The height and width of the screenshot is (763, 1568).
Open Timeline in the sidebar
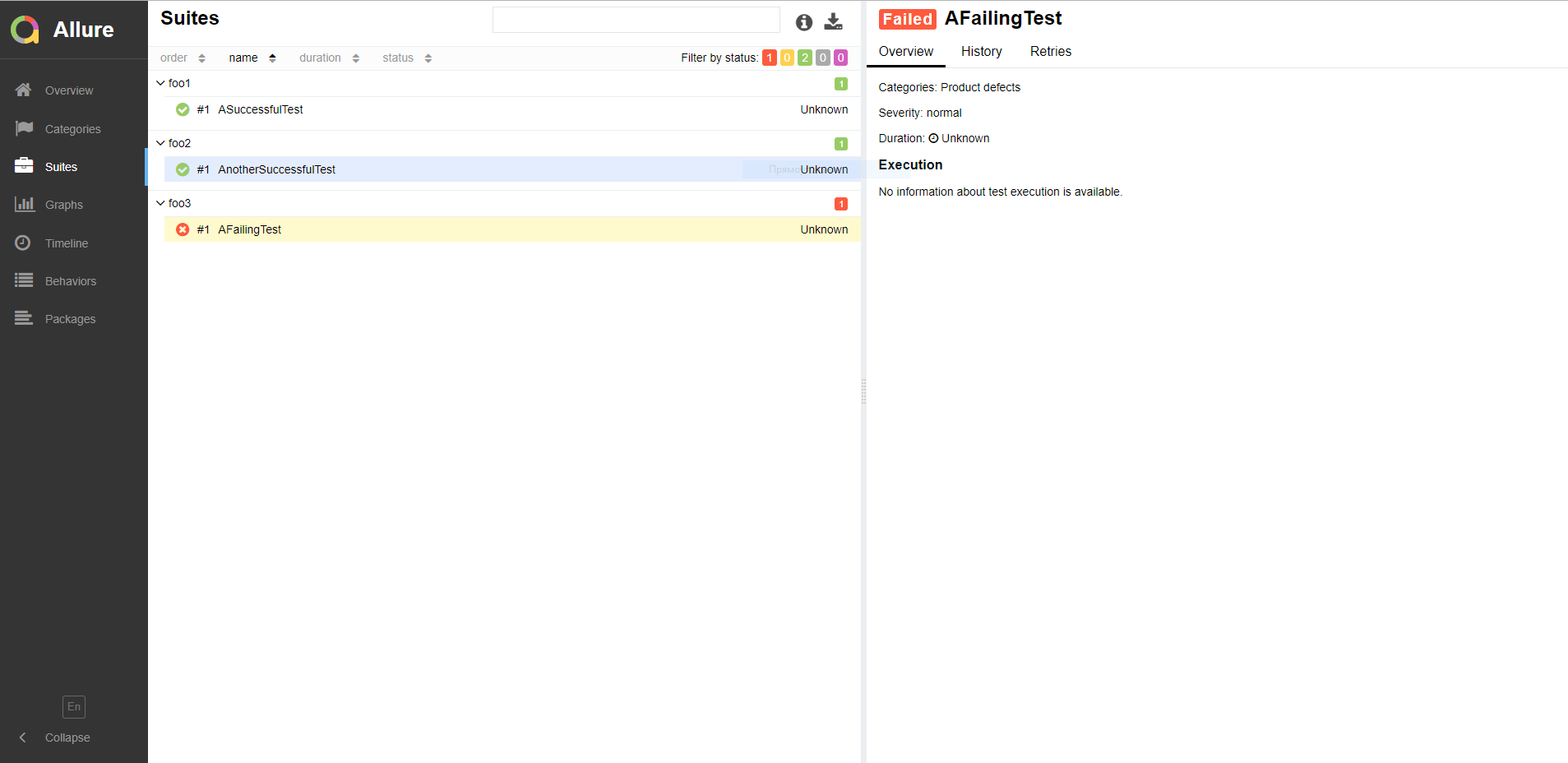[x=66, y=243]
